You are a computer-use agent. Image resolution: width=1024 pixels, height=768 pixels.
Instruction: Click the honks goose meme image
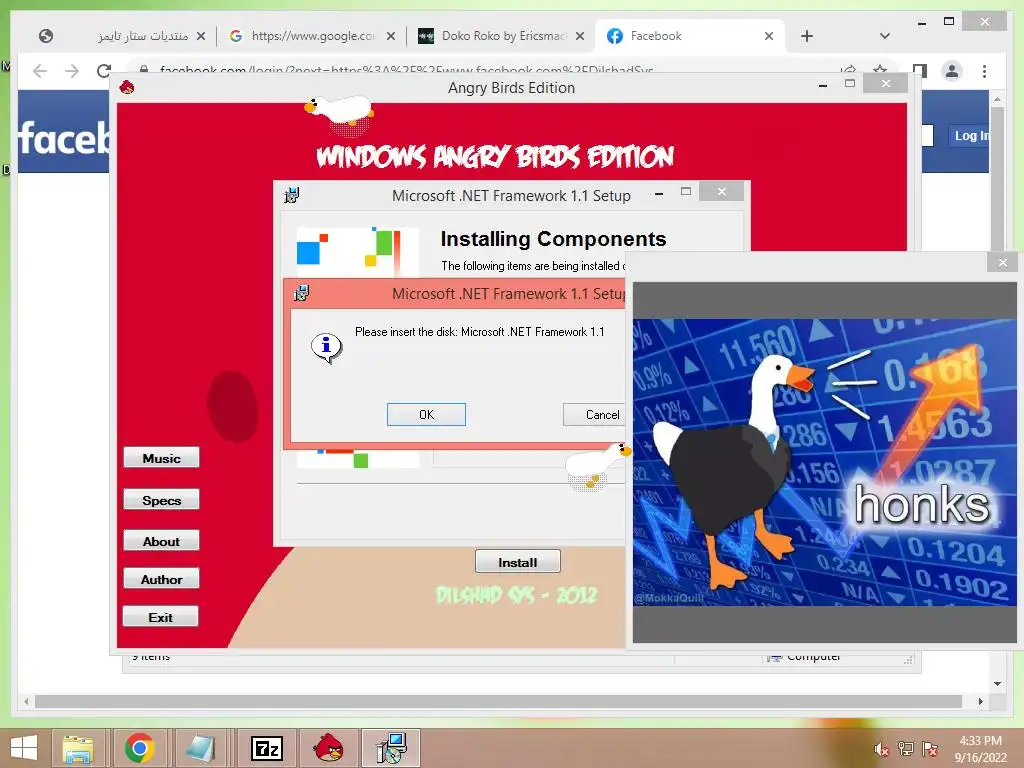[x=825, y=462]
